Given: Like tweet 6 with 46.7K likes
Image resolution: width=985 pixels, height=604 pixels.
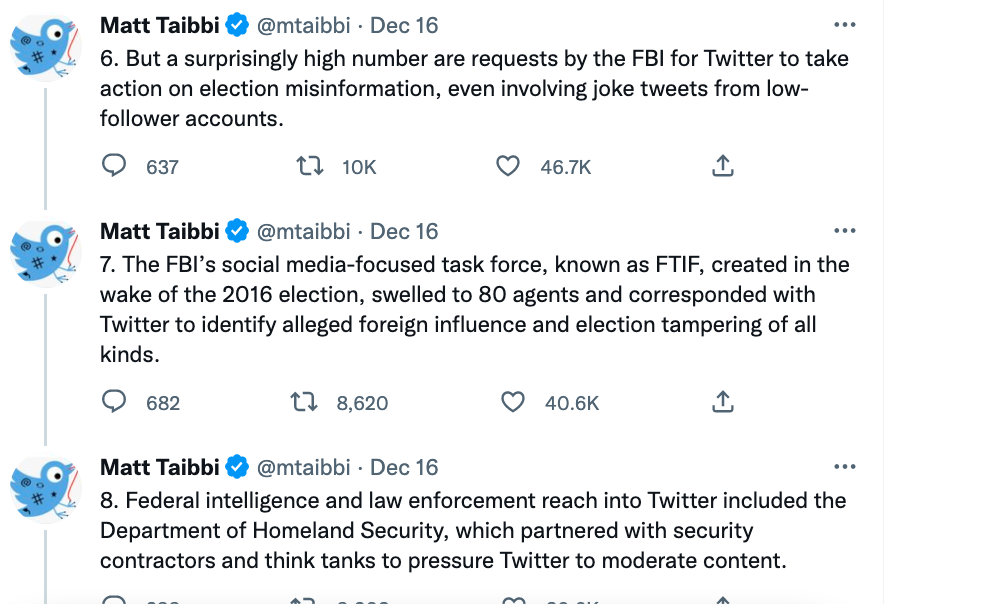Looking at the screenshot, I should 508,166.
